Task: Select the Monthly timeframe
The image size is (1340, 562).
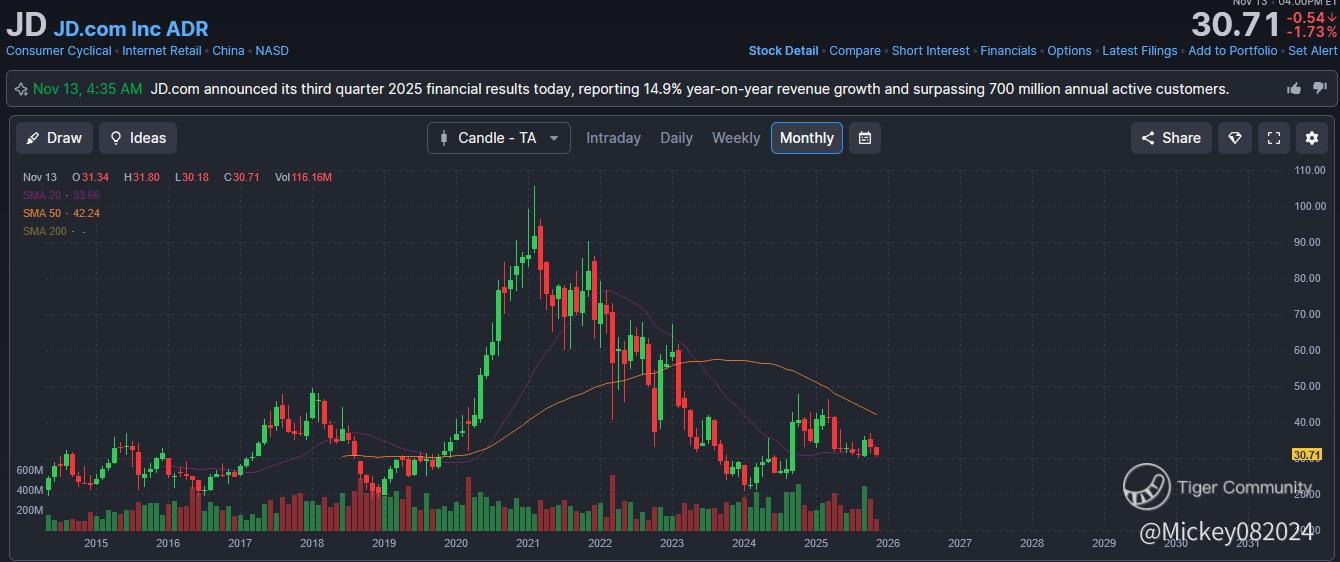Action: [807, 138]
